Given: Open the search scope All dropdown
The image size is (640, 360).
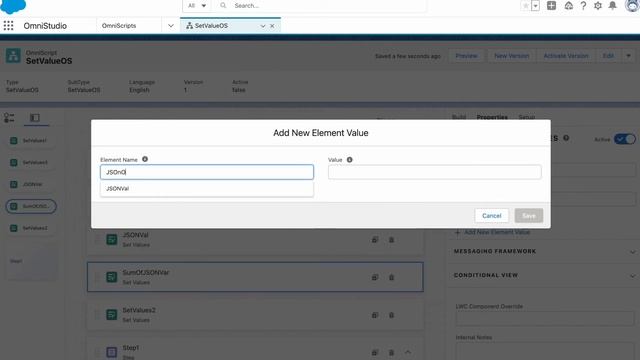Looking at the screenshot, I should [x=197, y=6].
